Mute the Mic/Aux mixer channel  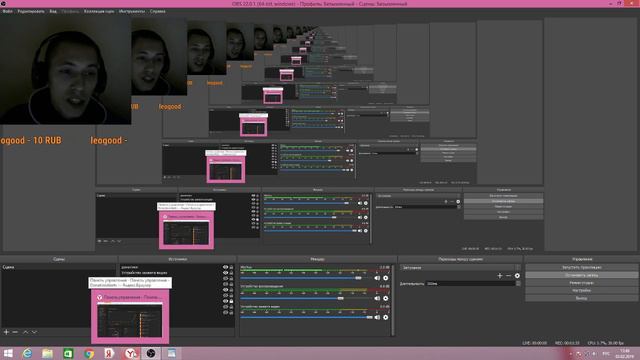[x=377, y=278]
